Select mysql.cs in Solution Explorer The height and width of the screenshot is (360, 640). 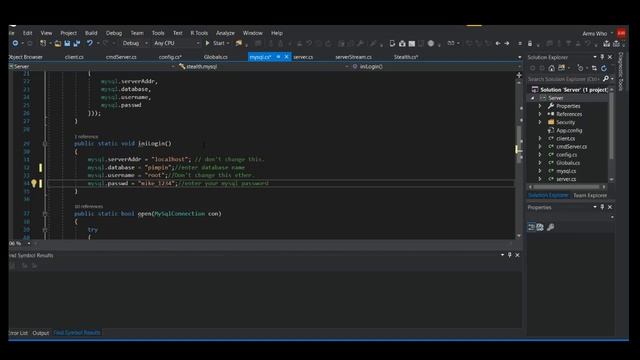566,171
